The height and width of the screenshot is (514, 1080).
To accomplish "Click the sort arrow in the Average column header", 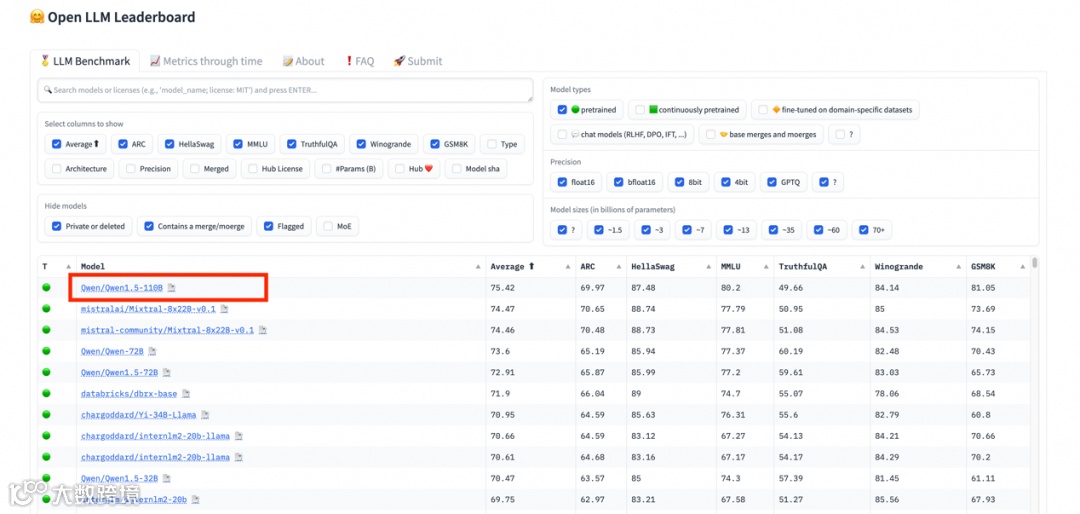I will coord(568,267).
